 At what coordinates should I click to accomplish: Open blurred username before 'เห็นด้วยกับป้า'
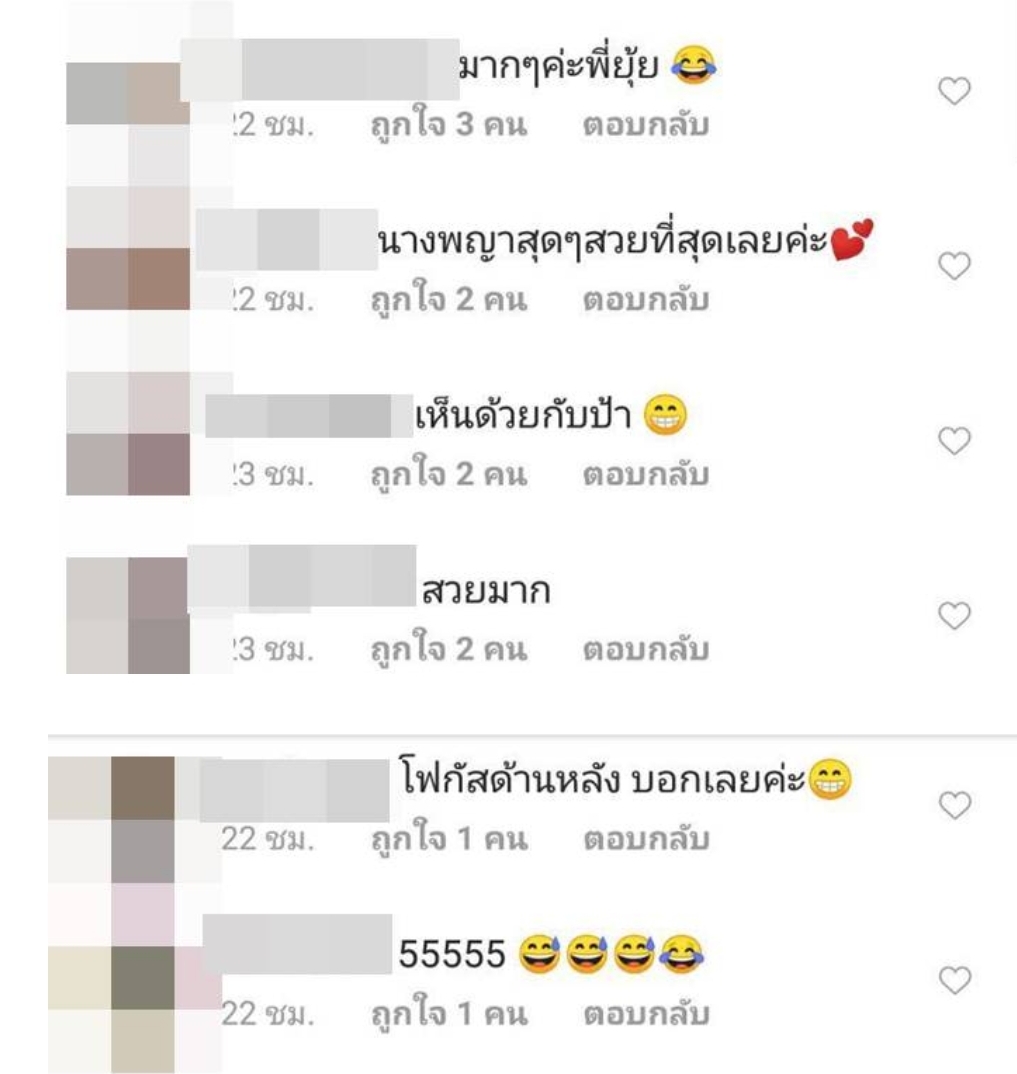click(309, 416)
